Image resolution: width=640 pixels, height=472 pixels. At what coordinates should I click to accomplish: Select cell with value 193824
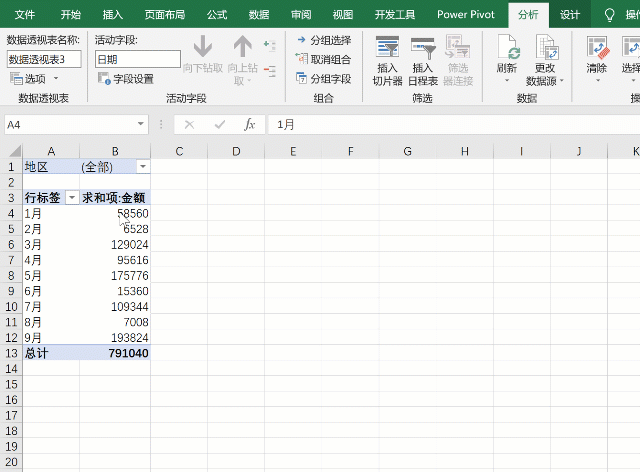tap(115, 338)
